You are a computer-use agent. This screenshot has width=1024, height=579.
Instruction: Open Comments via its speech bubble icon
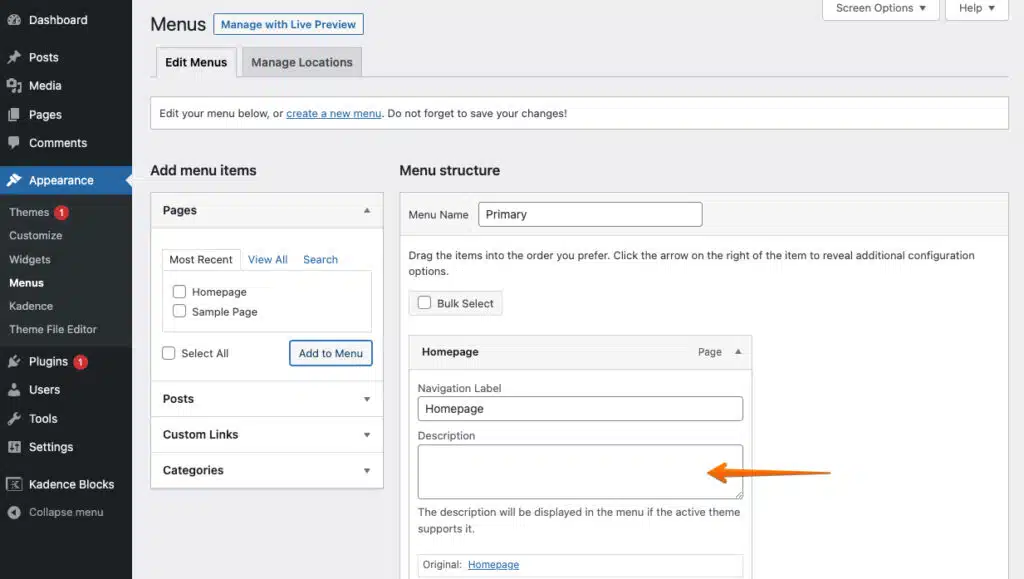click(12, 143)
